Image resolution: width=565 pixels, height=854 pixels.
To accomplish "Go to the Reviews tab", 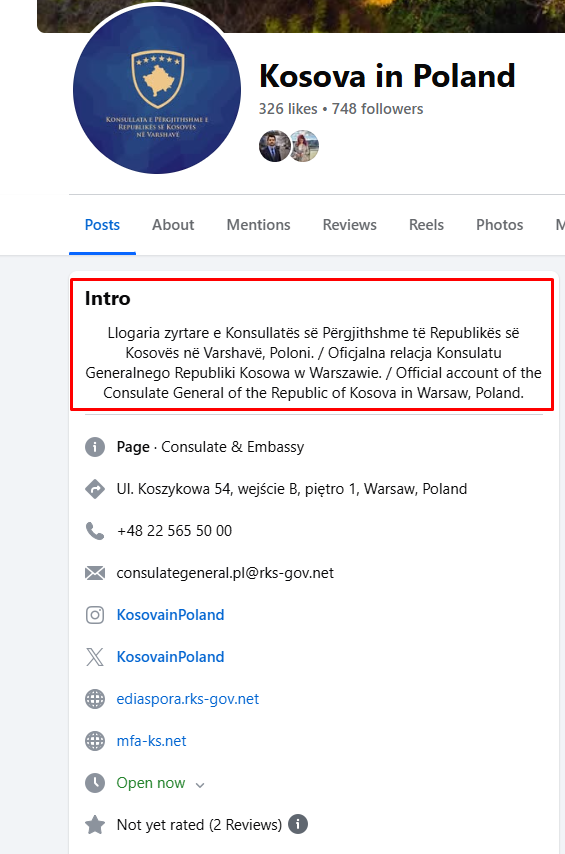I will (349, 225).
